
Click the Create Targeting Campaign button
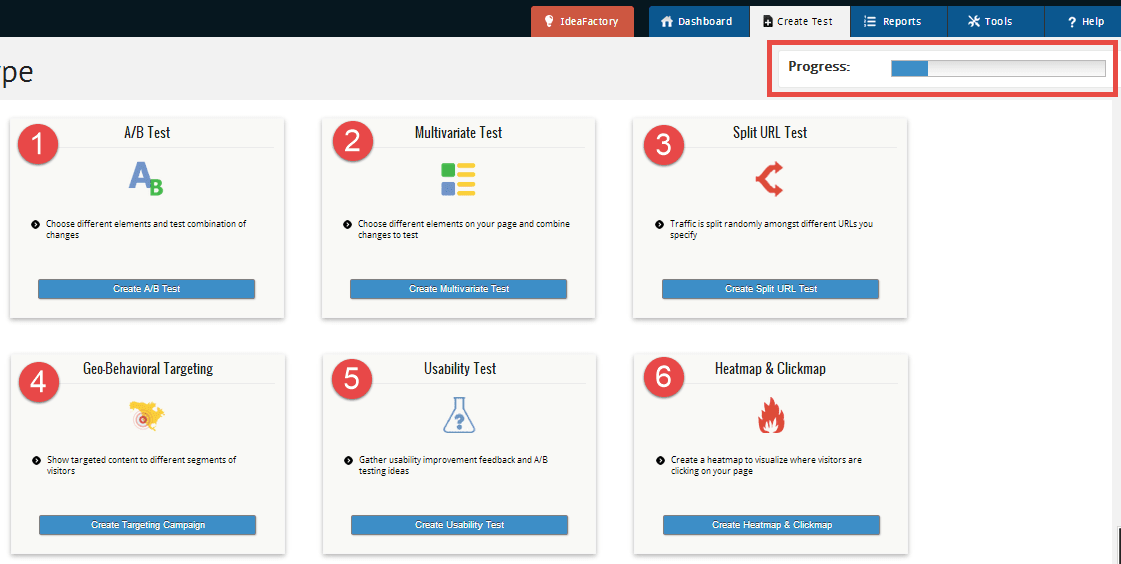tap(147, 525)
